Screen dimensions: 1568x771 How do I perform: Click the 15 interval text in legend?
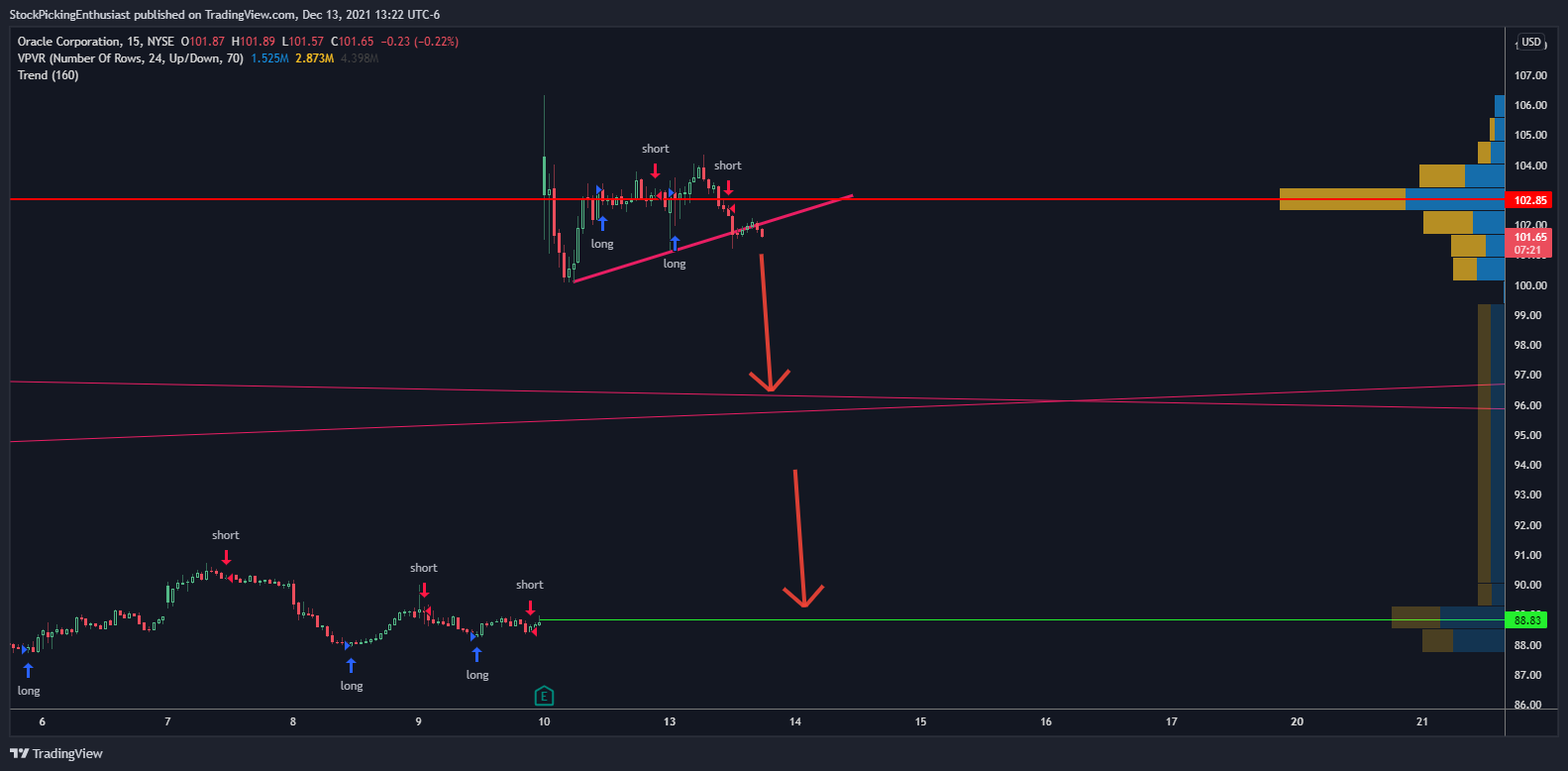click(x=133, y=42)
